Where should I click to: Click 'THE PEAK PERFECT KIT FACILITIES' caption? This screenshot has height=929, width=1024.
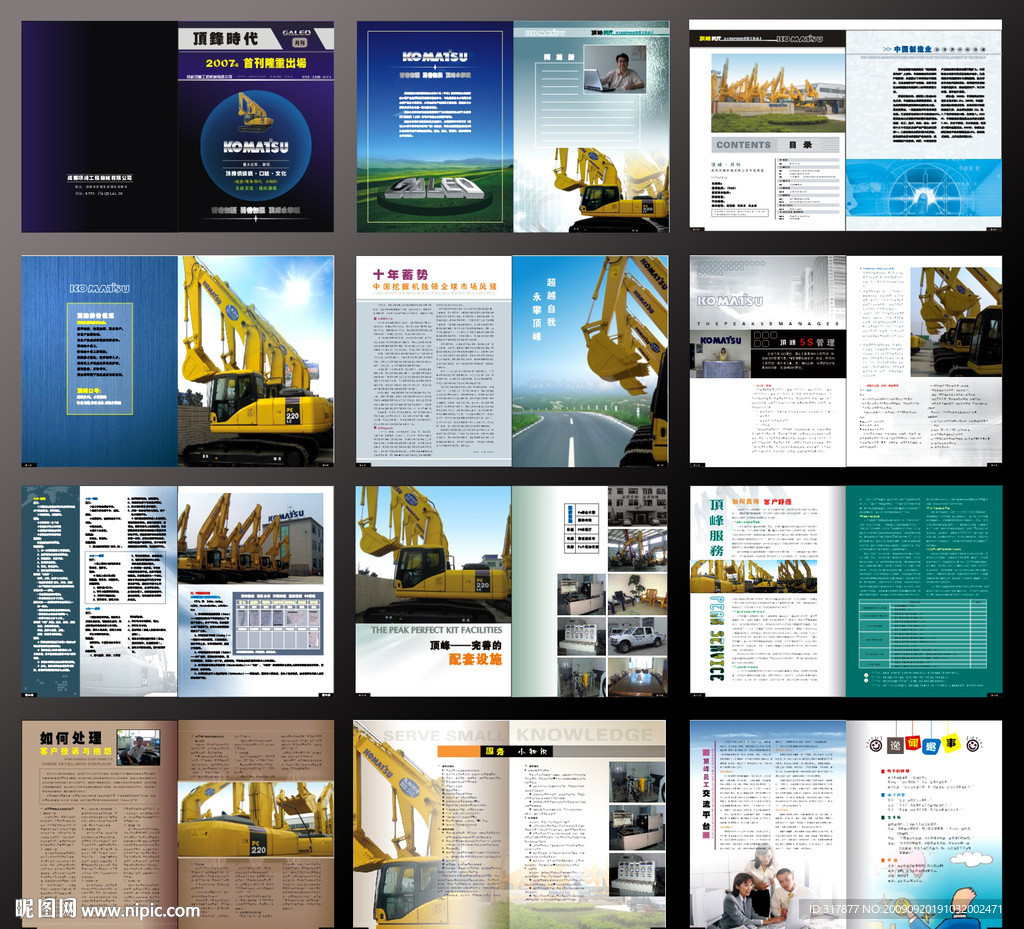tap(436, 630)
